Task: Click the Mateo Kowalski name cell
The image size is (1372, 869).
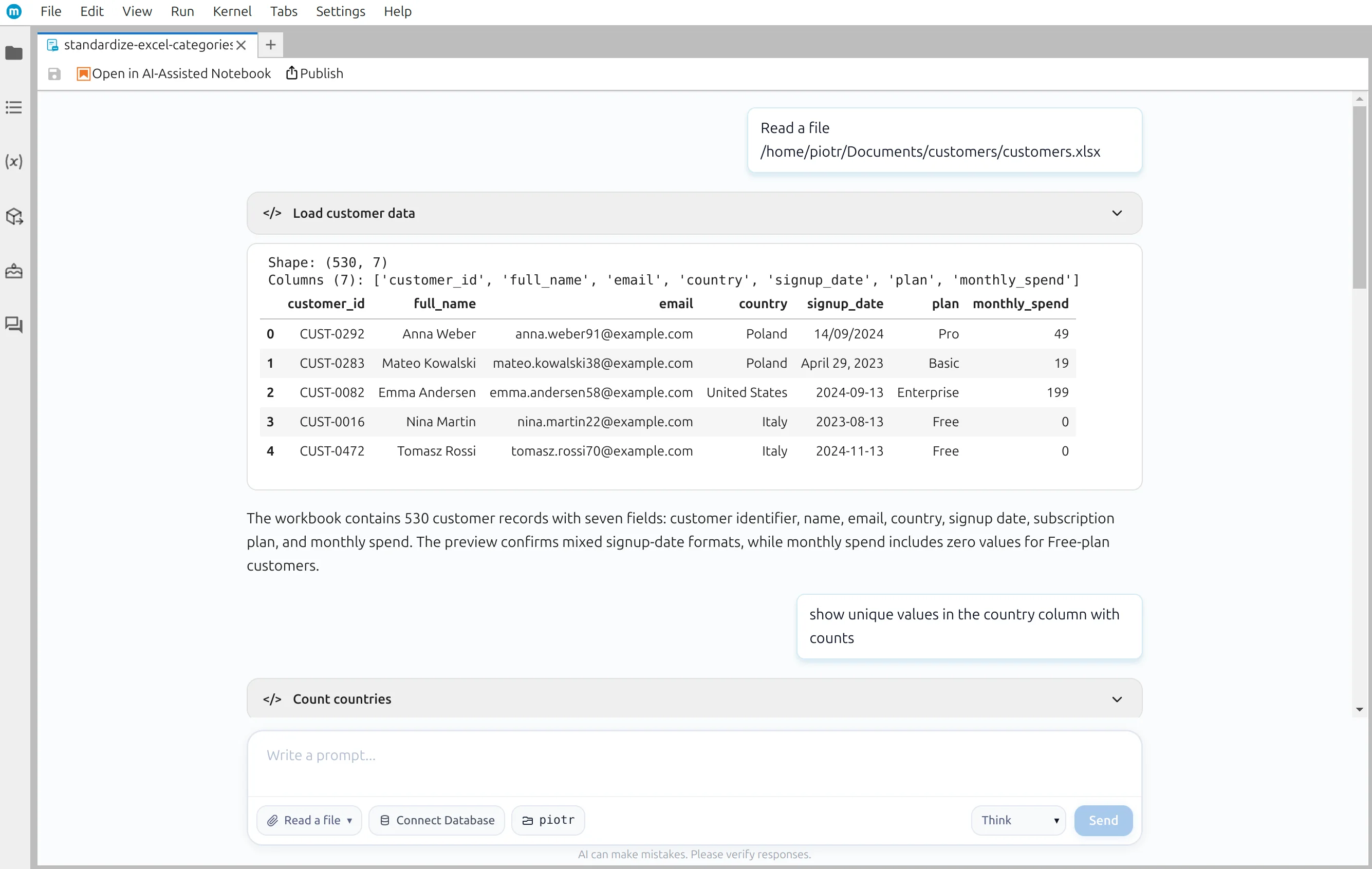Action: (x=429, y=363)
